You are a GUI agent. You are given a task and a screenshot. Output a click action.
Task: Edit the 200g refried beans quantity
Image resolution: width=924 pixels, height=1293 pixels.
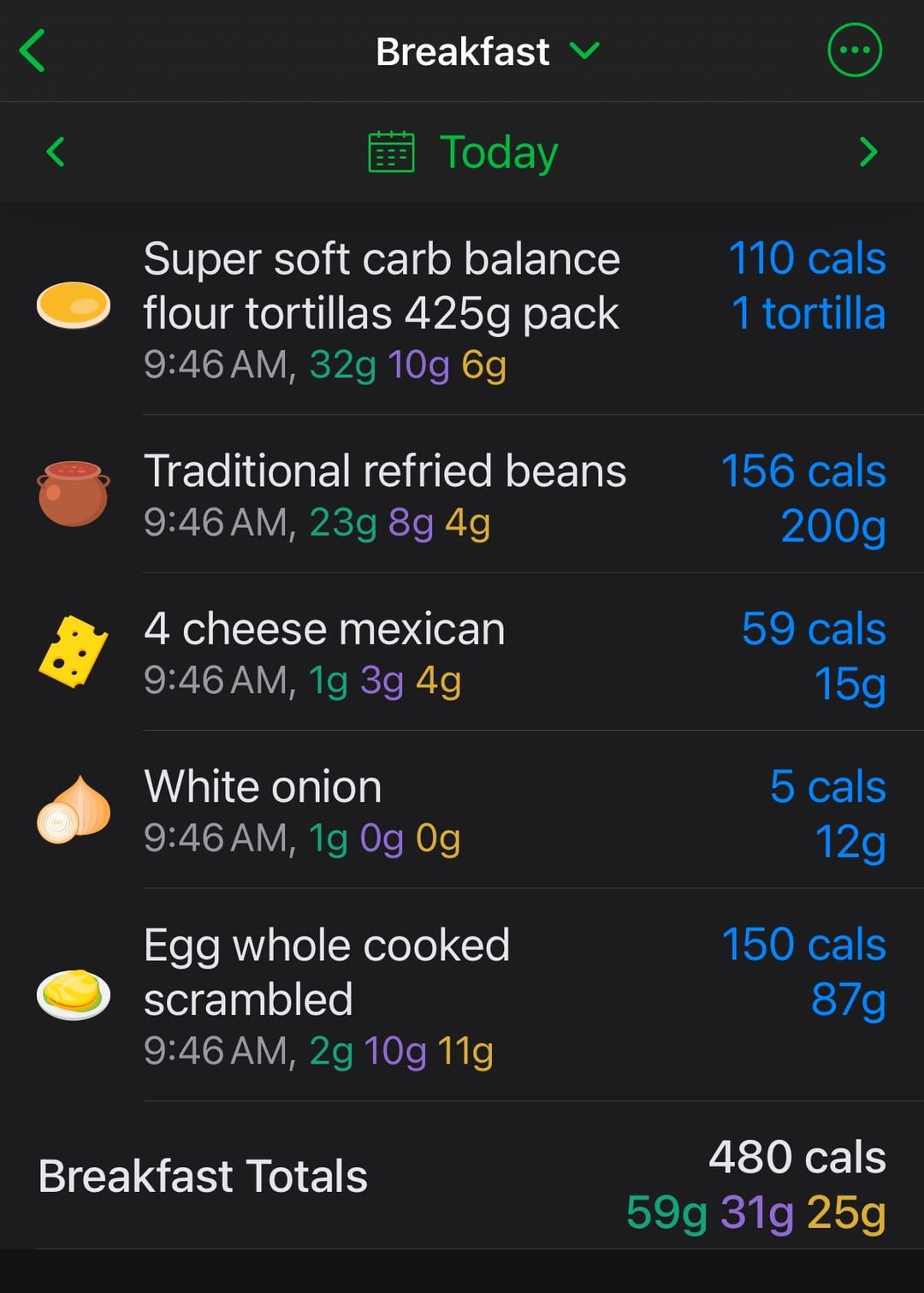tap(833, 525)
